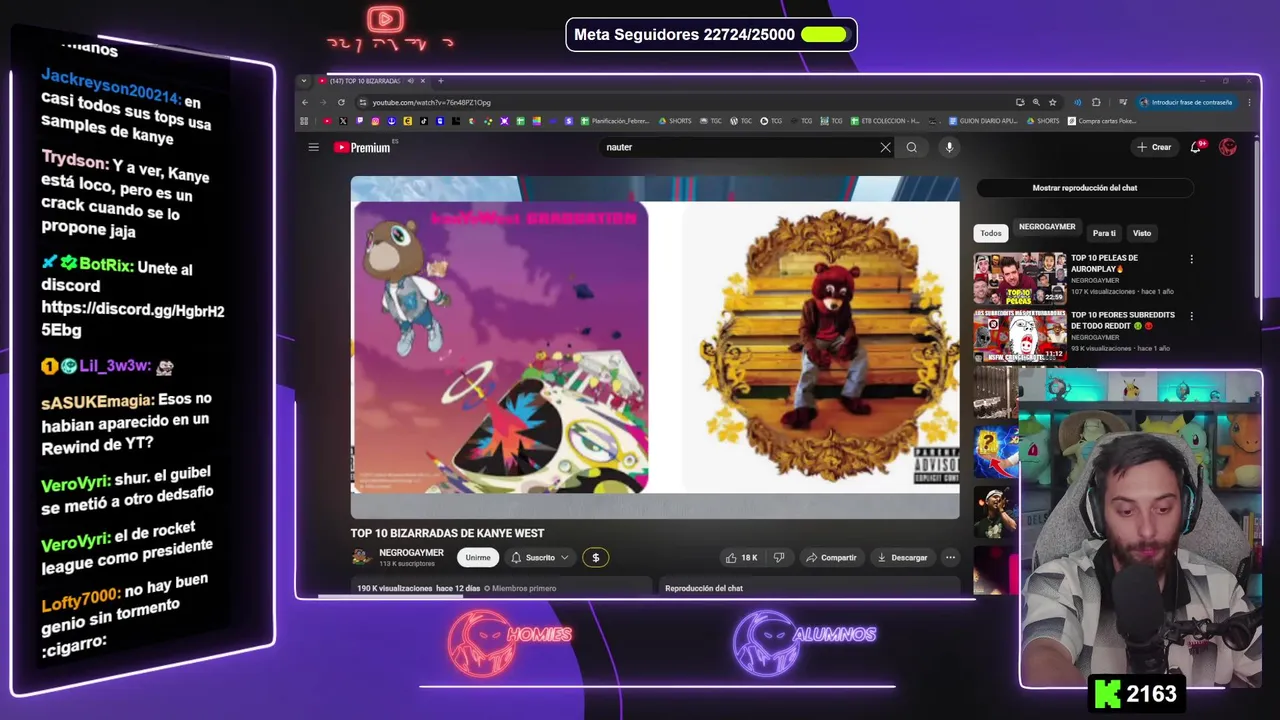Viewport: 1280px width, 720px height.
Task: Open the YouTube bookmark in bookmarks bar
Action: [x=327, y=121]
